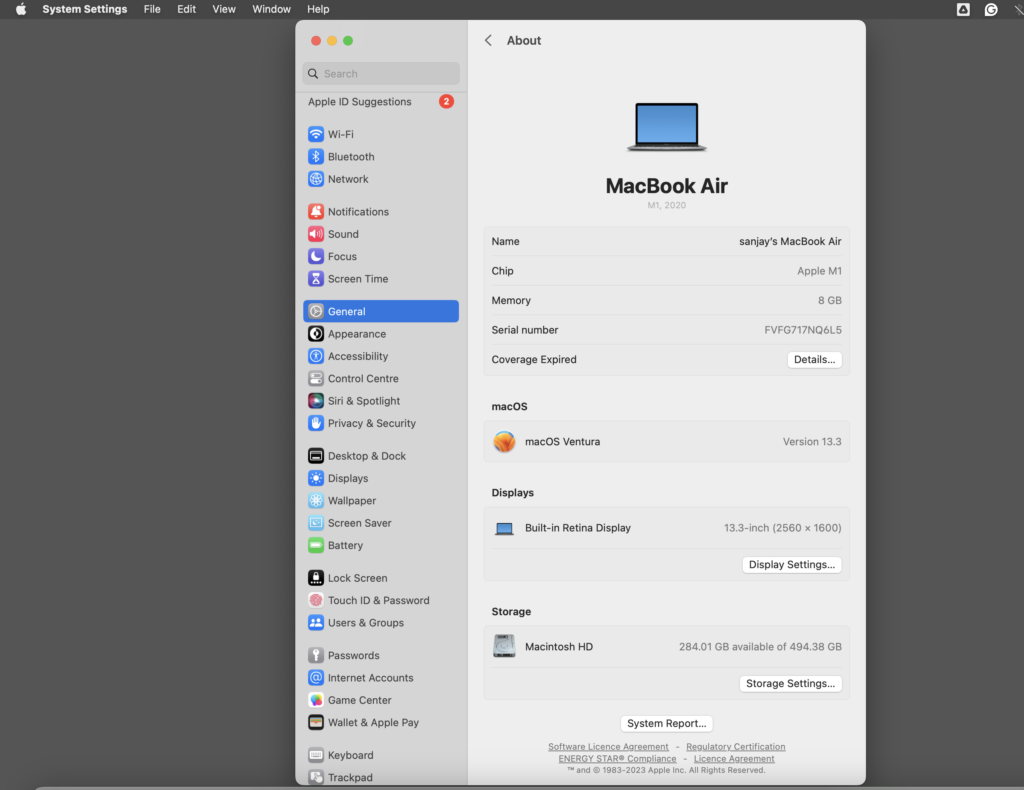Open the Regulatory Certification link
Screen dimensions: 1024x790
[x=735, y=746]
